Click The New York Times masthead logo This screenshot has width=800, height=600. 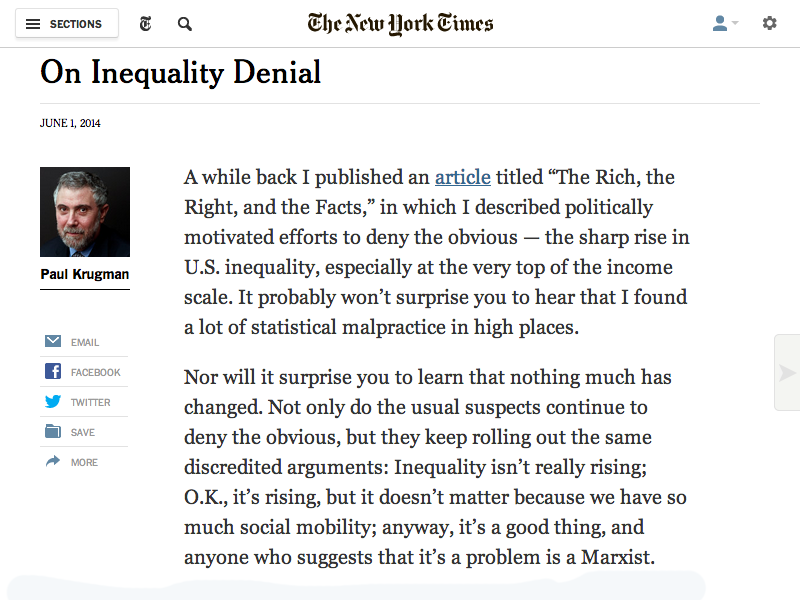[400, 22]
